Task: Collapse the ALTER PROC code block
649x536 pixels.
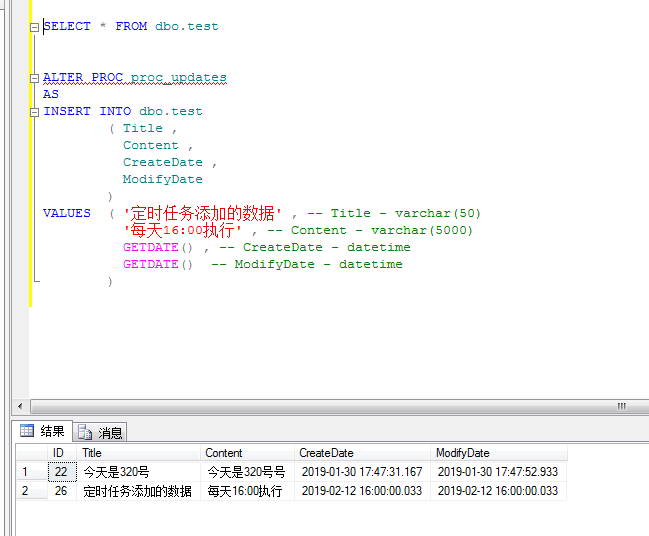Action: pos(34,78)
